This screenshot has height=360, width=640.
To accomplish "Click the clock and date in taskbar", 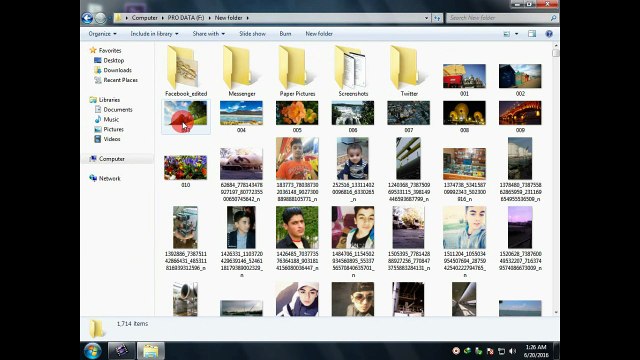I will 536,351.
